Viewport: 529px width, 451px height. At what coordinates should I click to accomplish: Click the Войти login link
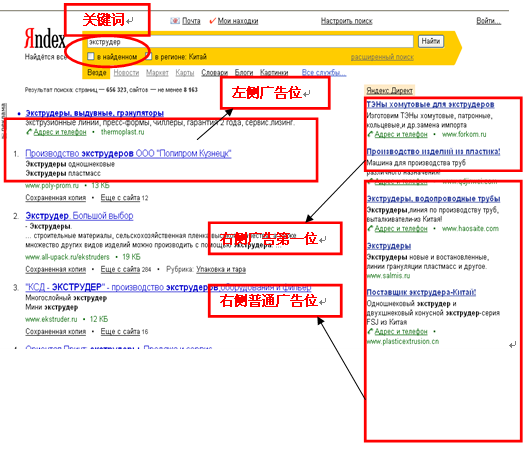488,21
